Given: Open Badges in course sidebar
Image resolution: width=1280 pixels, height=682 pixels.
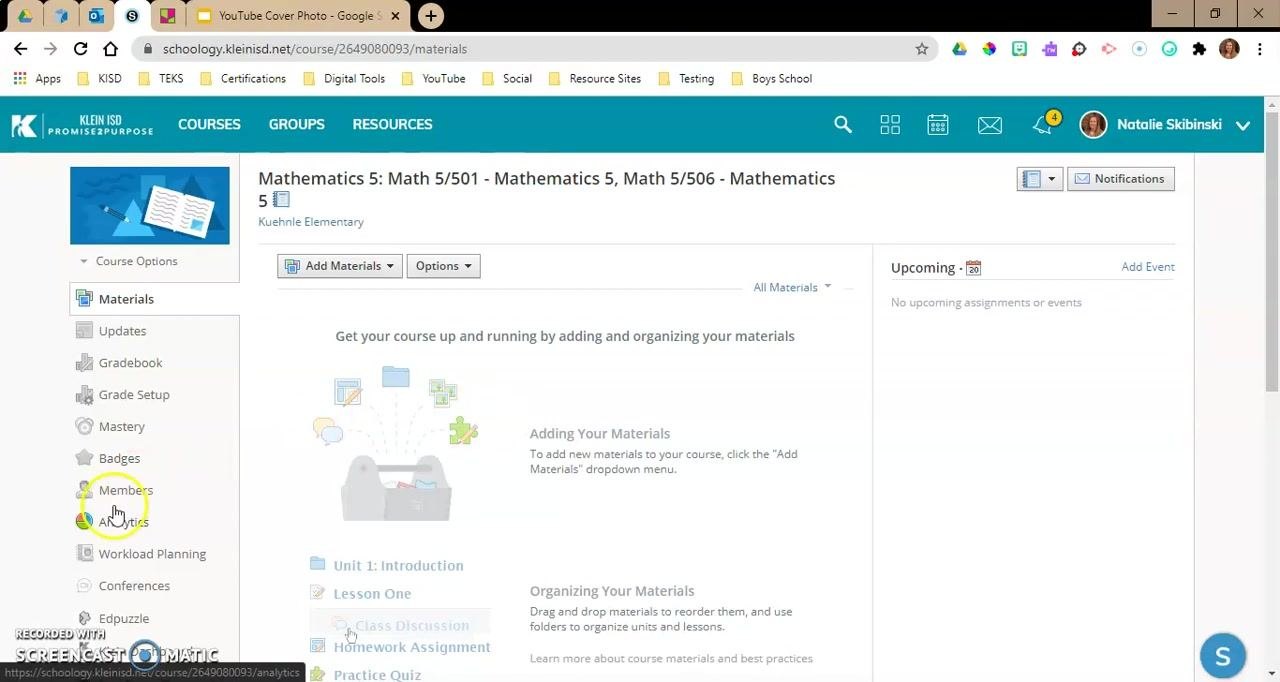Looking at the screenshot, I should tap(119, 458).
